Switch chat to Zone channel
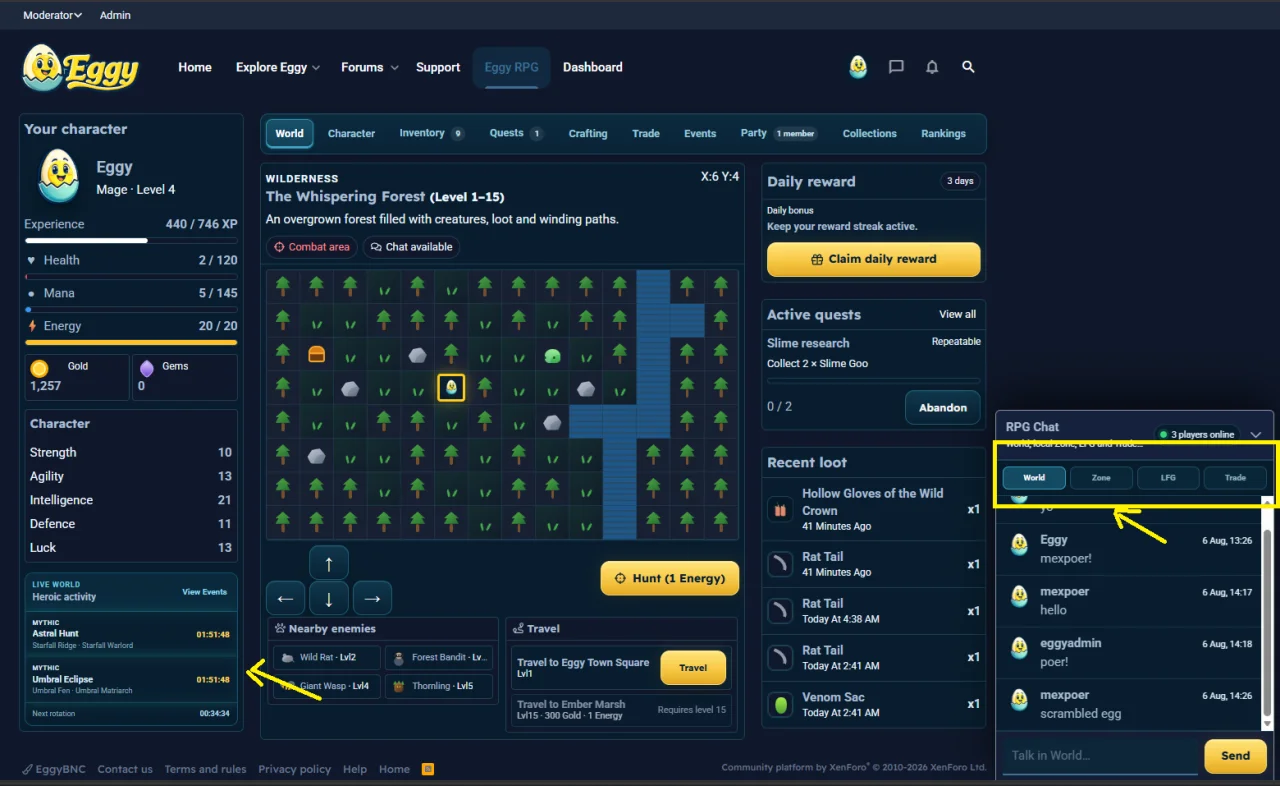The image size is (1280, 786). (1101, 478)
